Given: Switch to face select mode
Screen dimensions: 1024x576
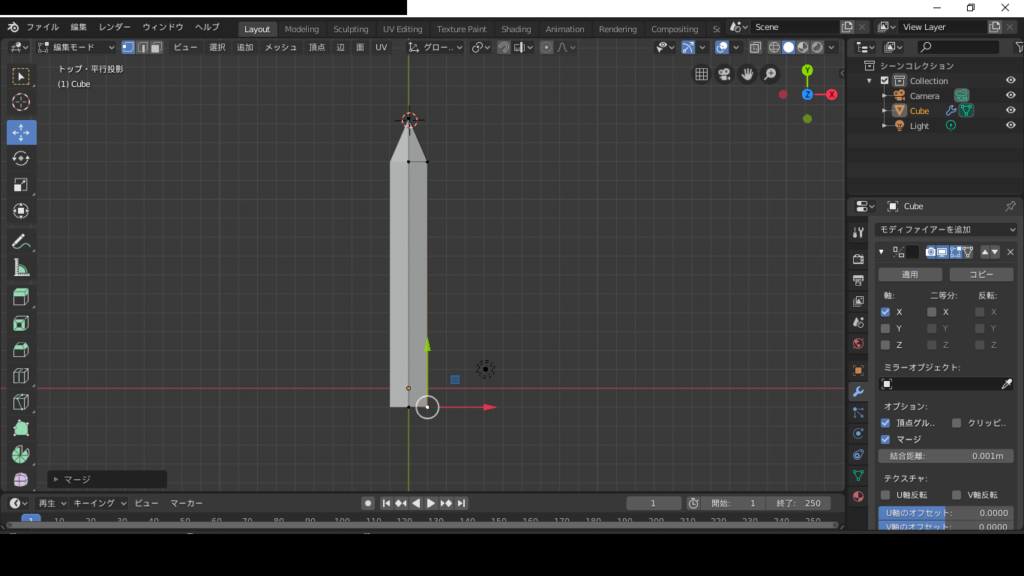Looking at the screenshot, I should (x=156, y=47).
